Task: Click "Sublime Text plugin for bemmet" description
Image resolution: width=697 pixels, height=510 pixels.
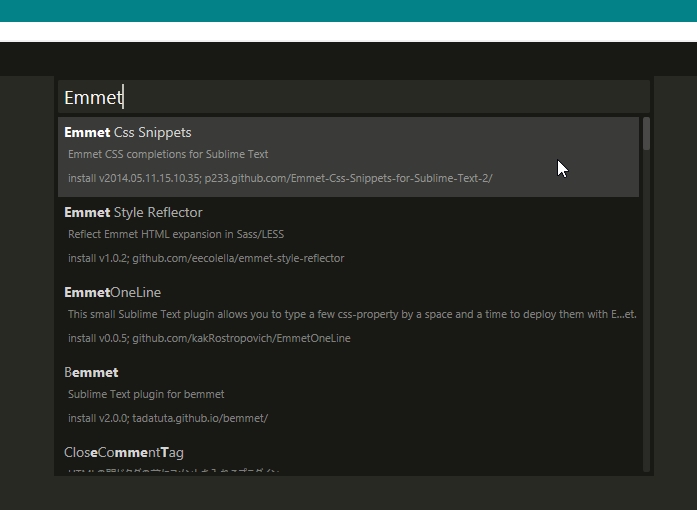Action: (146, 394)
